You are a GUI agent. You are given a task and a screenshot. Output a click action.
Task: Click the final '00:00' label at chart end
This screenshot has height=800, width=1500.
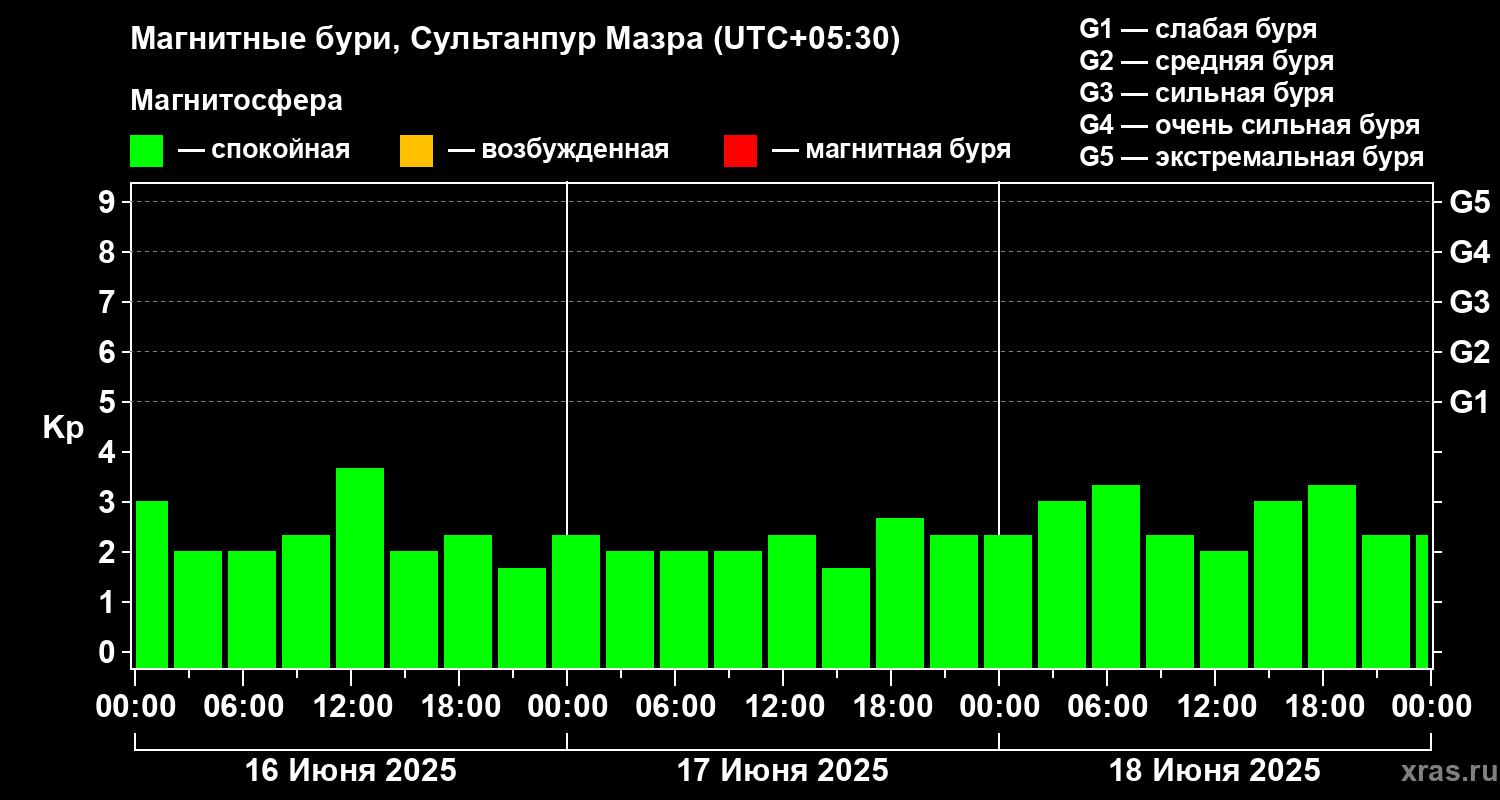point(1431,707)
